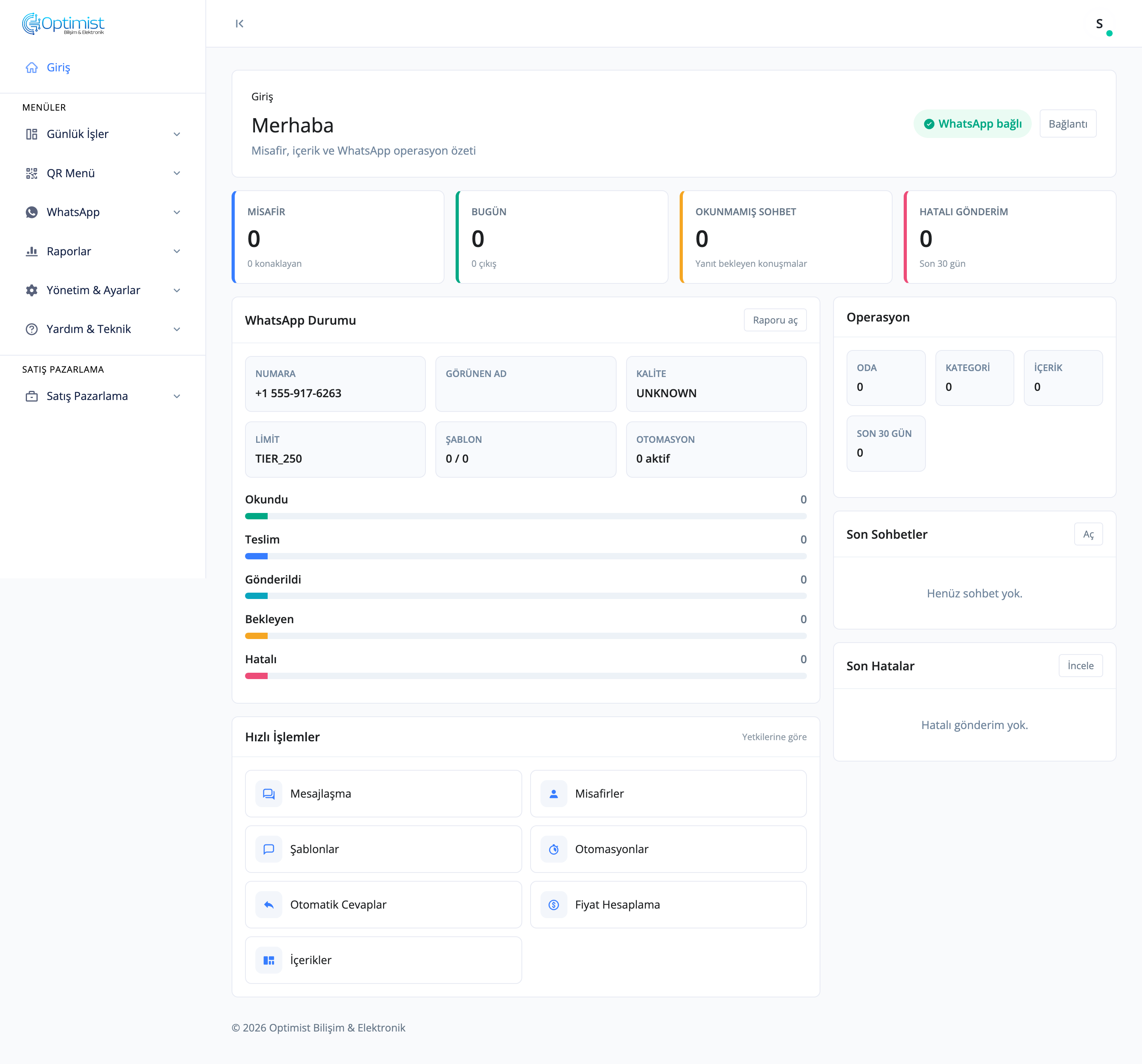Viewport: 1142px width, 1064px height.
Task: Click the Raporlar chart icon
Action: coord(32,251)
